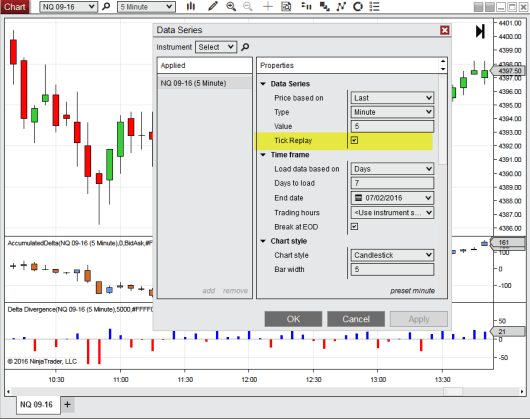The image size is (530, 419).
Task: Click first window link button at top right
Action: click(x=478, y=7)
